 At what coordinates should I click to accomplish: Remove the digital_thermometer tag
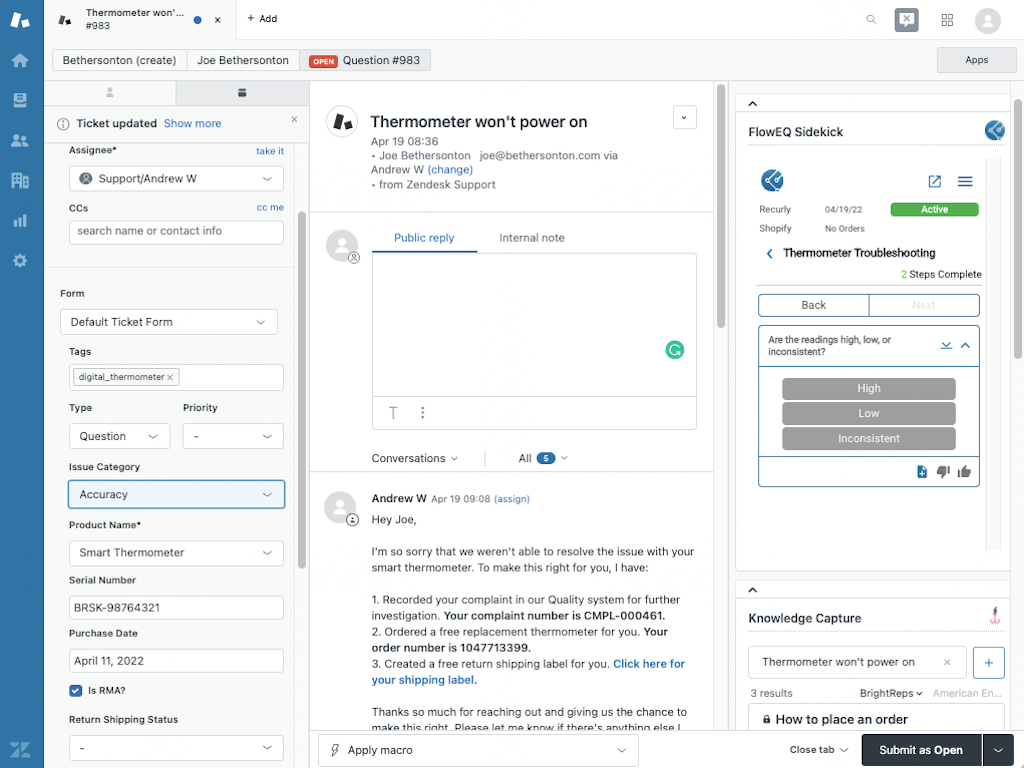click(171, 377)
